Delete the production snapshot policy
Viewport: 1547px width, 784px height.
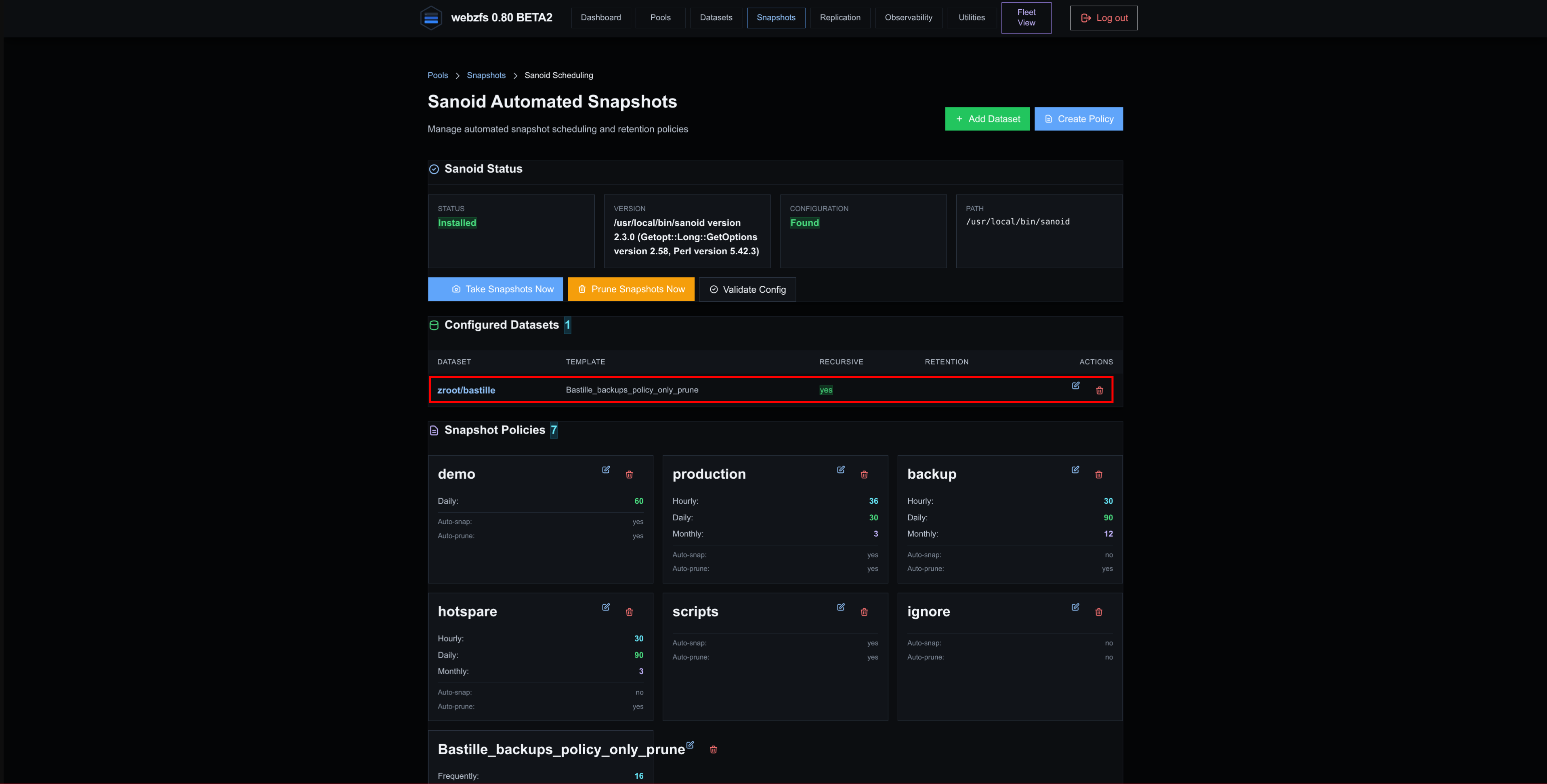point(864,474)
